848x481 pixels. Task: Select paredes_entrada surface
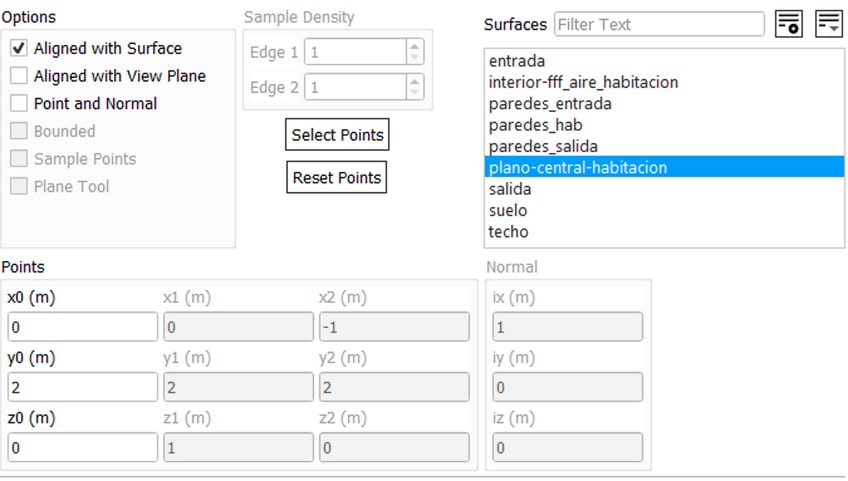550,104
